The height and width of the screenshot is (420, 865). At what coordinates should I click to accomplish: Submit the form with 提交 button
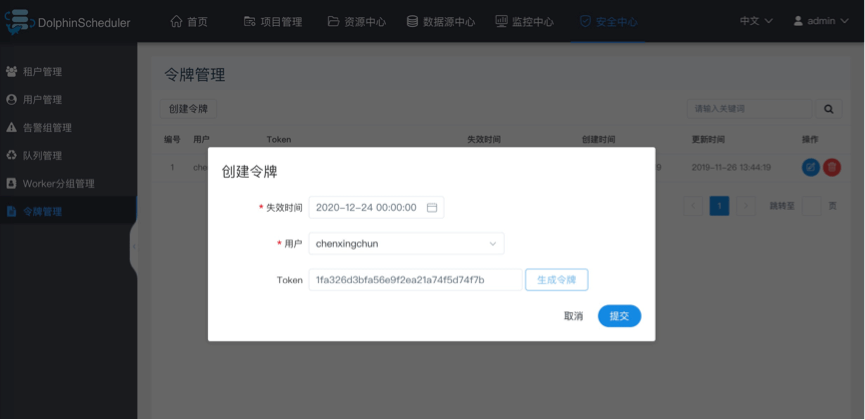click(619, 316)
